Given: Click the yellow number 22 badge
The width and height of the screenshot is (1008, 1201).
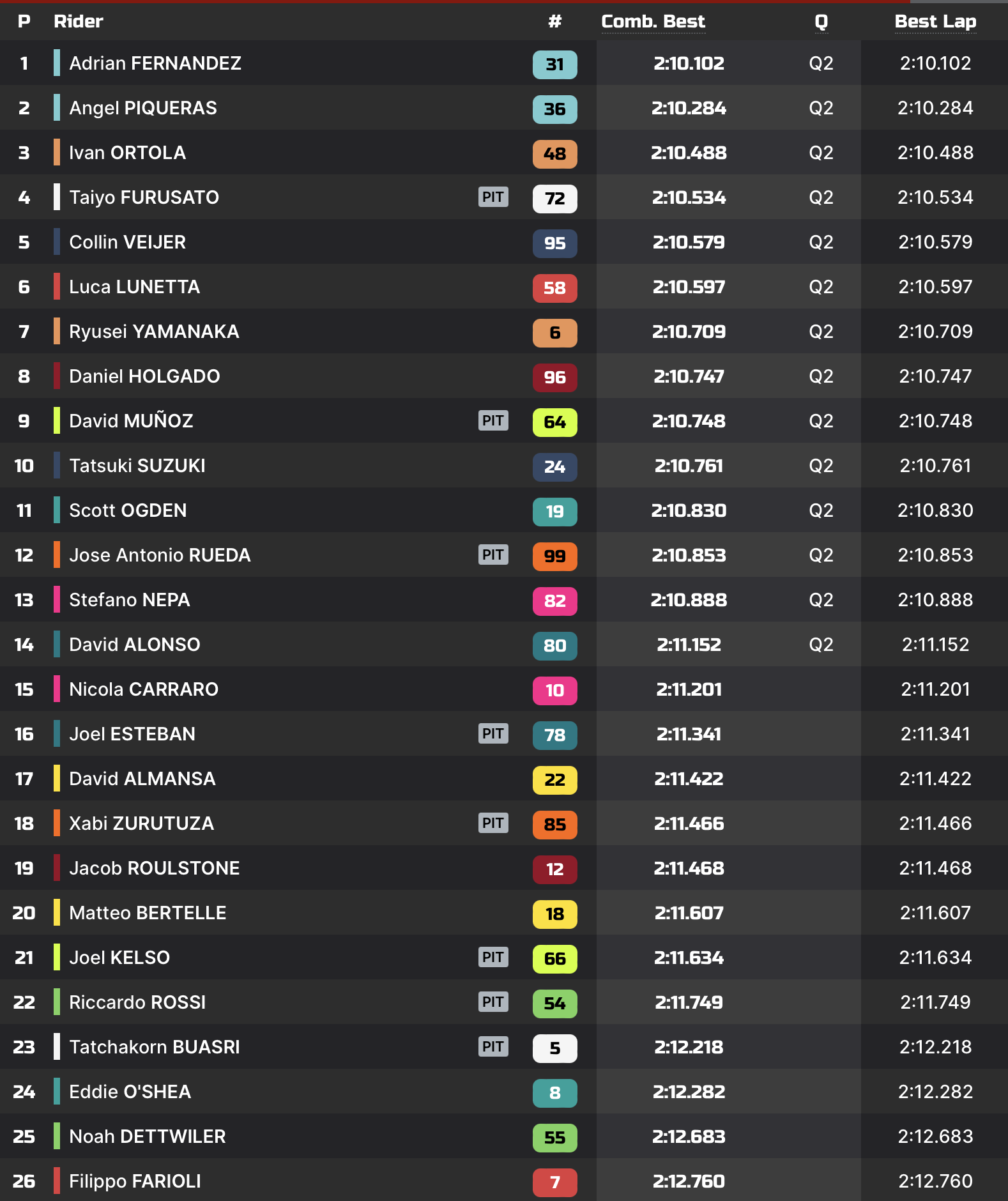Looking at the screenshot, I should pyautogui.click(x=554, y=779).
